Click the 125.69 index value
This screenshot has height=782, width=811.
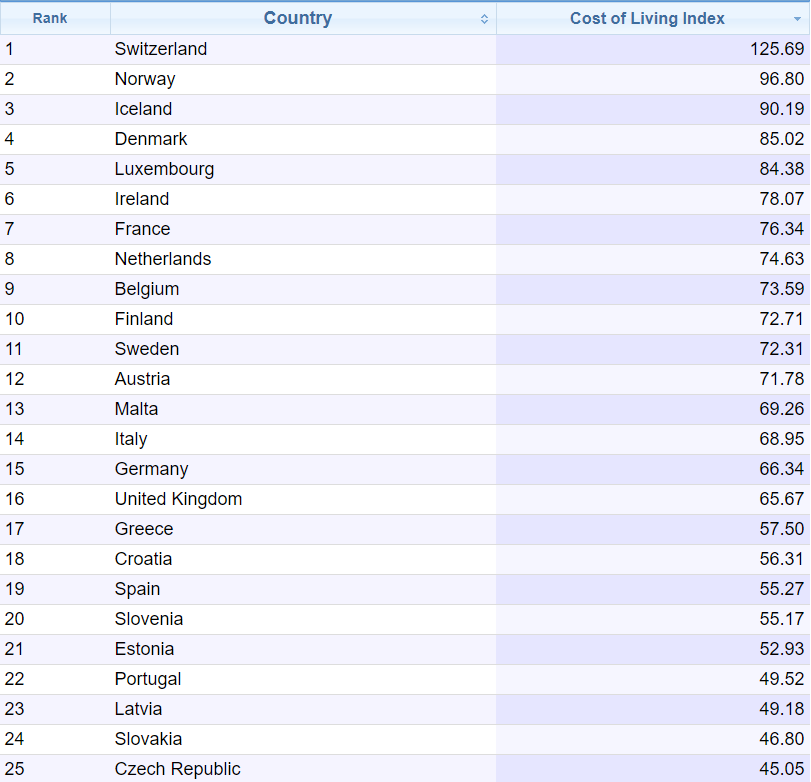[x=777, y=49]
